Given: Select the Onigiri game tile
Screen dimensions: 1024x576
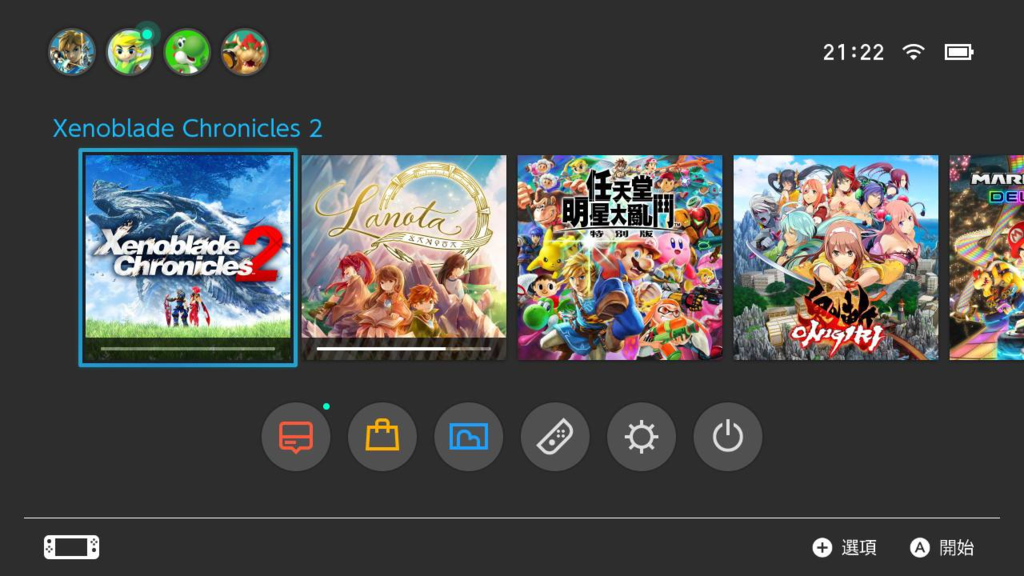Looking at the screenshot, I should [x=836, y=257].
